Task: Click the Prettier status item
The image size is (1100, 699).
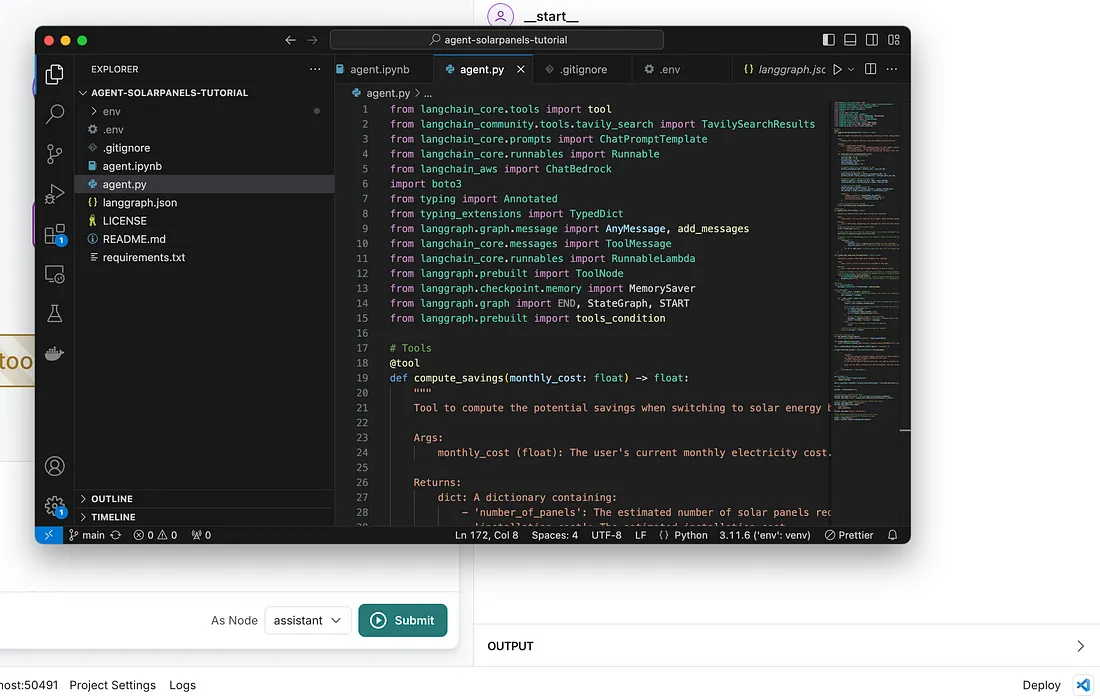Action: (849, 535)
